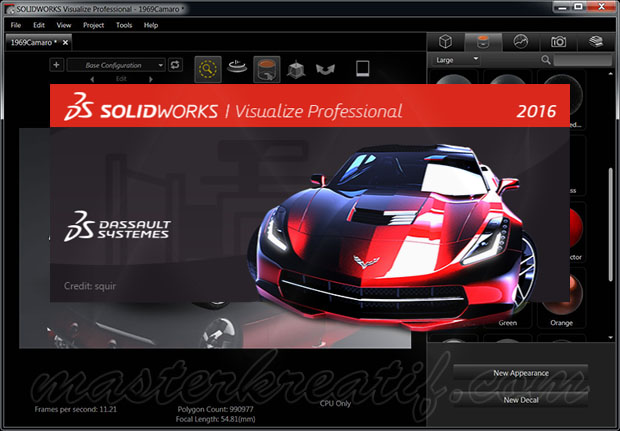
Task: Toggle the viewport screen icon
Action: pyautogui.click(x=362, y=68)
